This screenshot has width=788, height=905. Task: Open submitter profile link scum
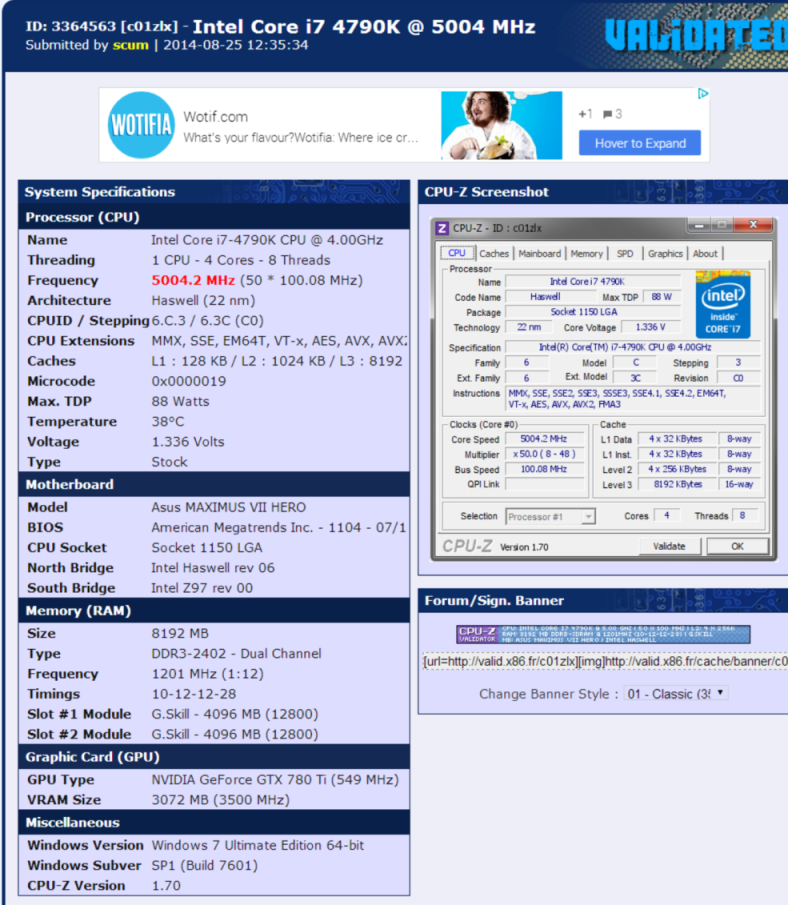pos(130,45)
